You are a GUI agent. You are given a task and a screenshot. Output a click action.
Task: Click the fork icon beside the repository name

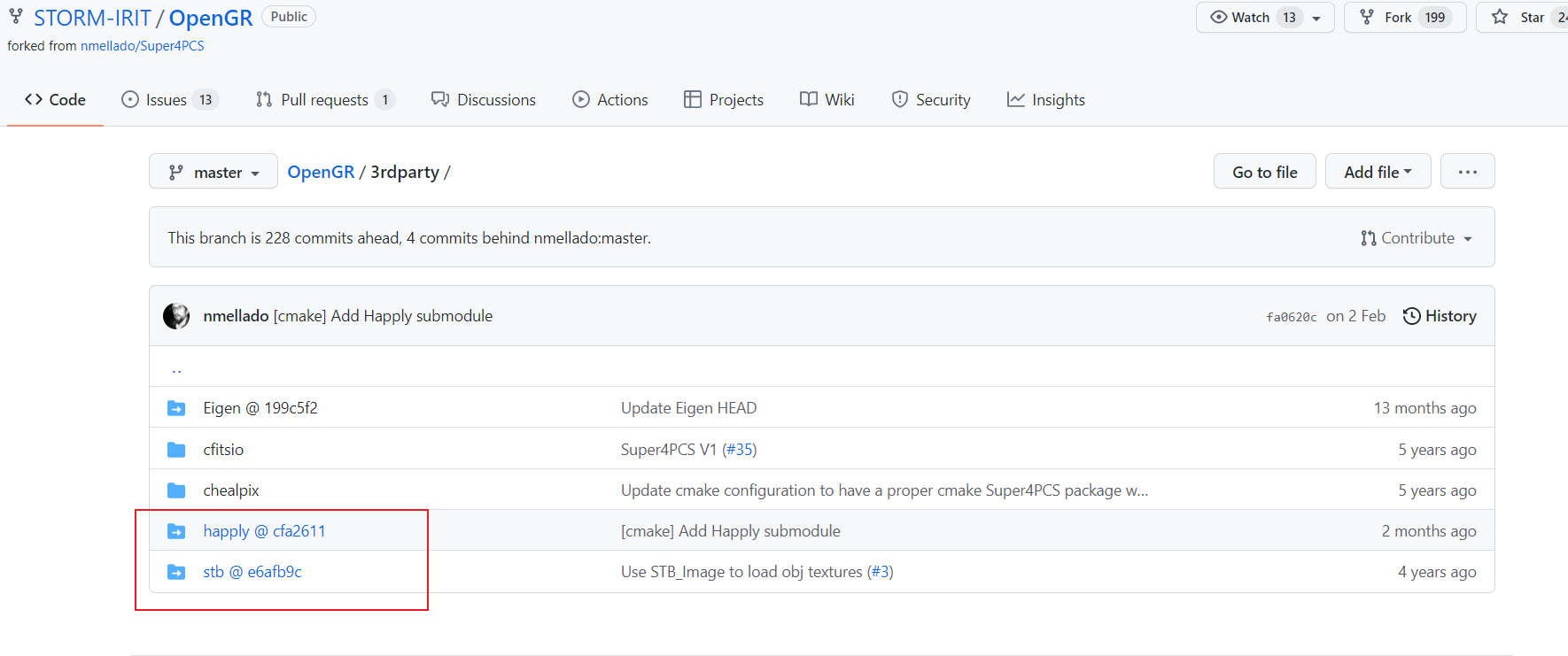tap(16, 16)
